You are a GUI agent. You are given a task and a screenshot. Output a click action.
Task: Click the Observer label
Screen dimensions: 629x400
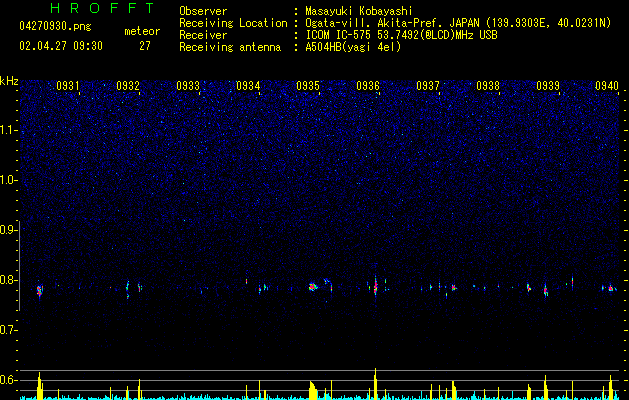pos(203,11)
